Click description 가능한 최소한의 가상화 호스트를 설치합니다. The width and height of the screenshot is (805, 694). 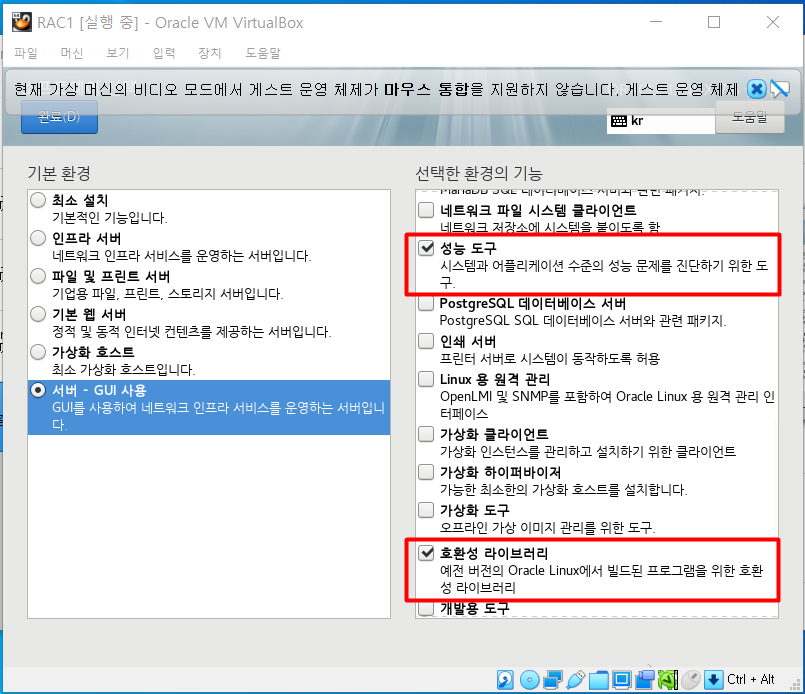(x=564, y=490)
